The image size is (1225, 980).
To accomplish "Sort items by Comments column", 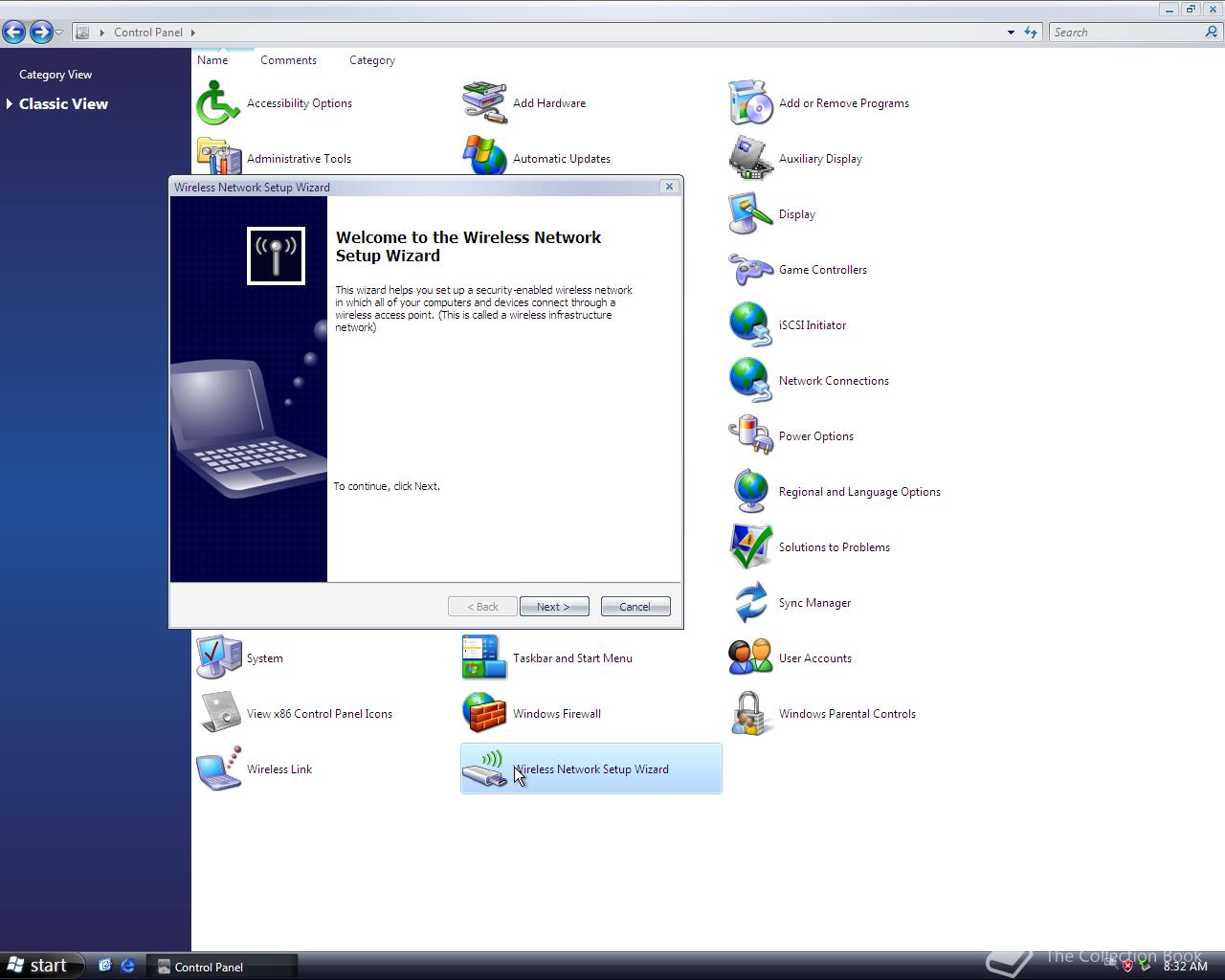I will 288,60.
